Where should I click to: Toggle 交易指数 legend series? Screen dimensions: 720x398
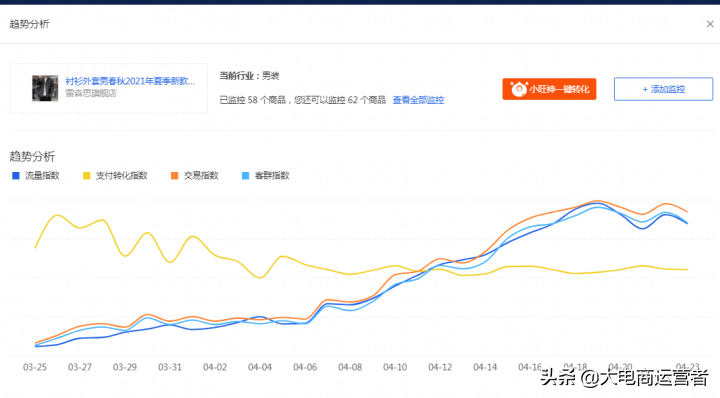click(195, 175)
